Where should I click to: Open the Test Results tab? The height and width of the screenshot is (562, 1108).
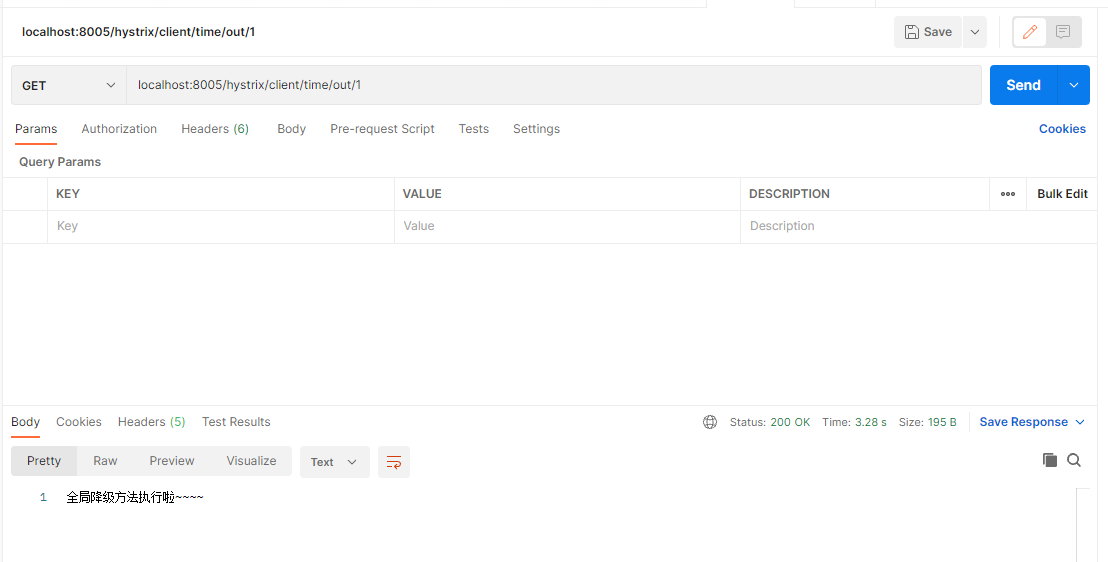236,422
